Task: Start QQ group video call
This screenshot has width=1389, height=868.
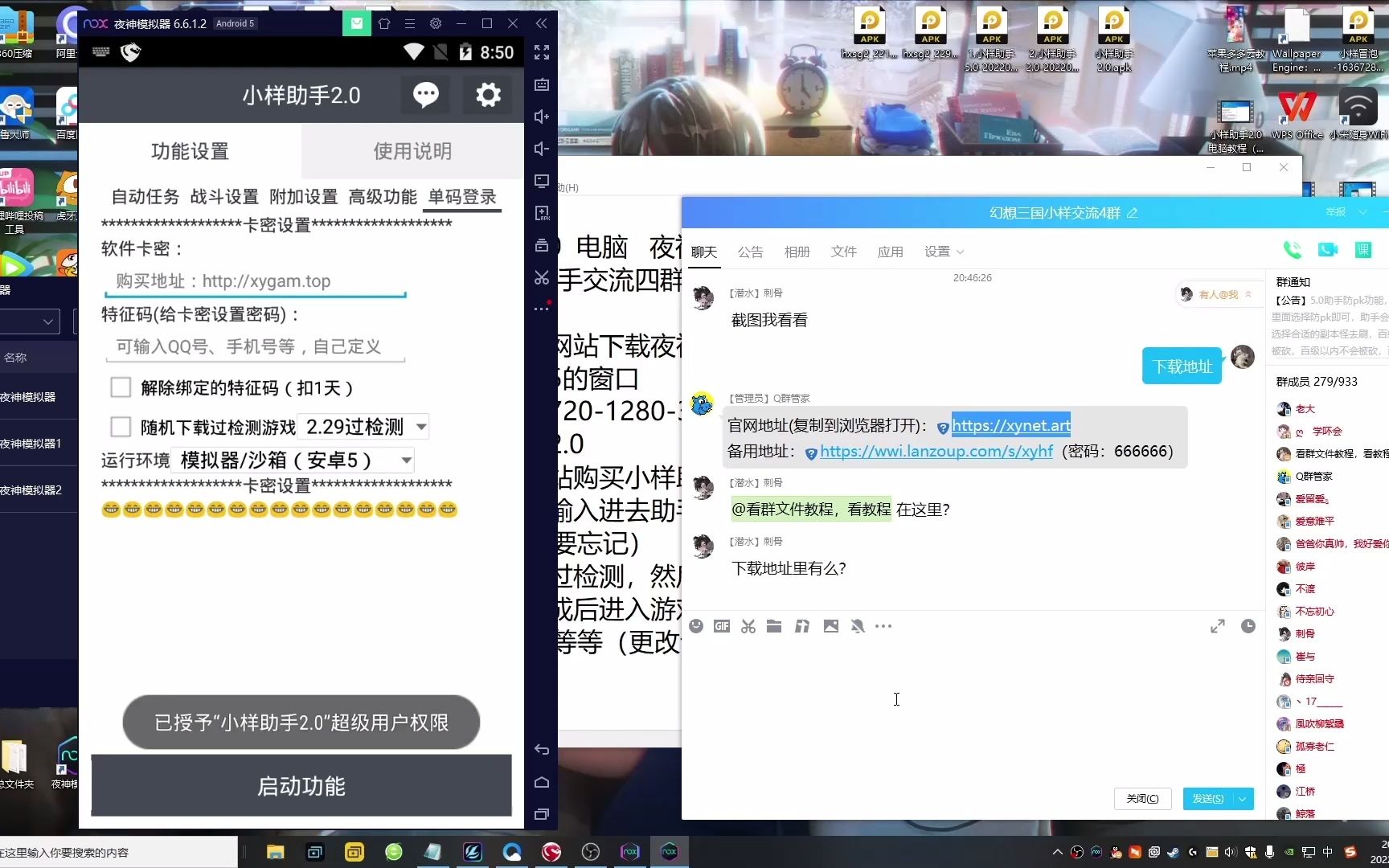Action: [x=1328, y=250]
